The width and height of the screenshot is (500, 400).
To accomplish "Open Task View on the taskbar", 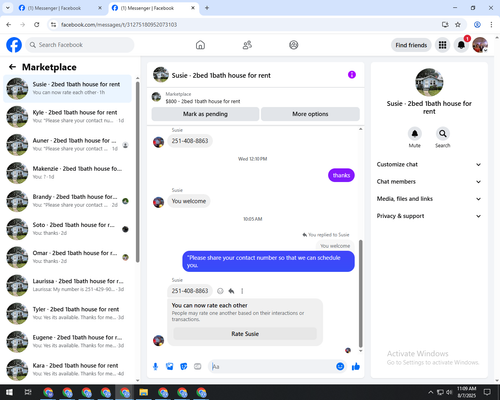I will tap(28, 392).
